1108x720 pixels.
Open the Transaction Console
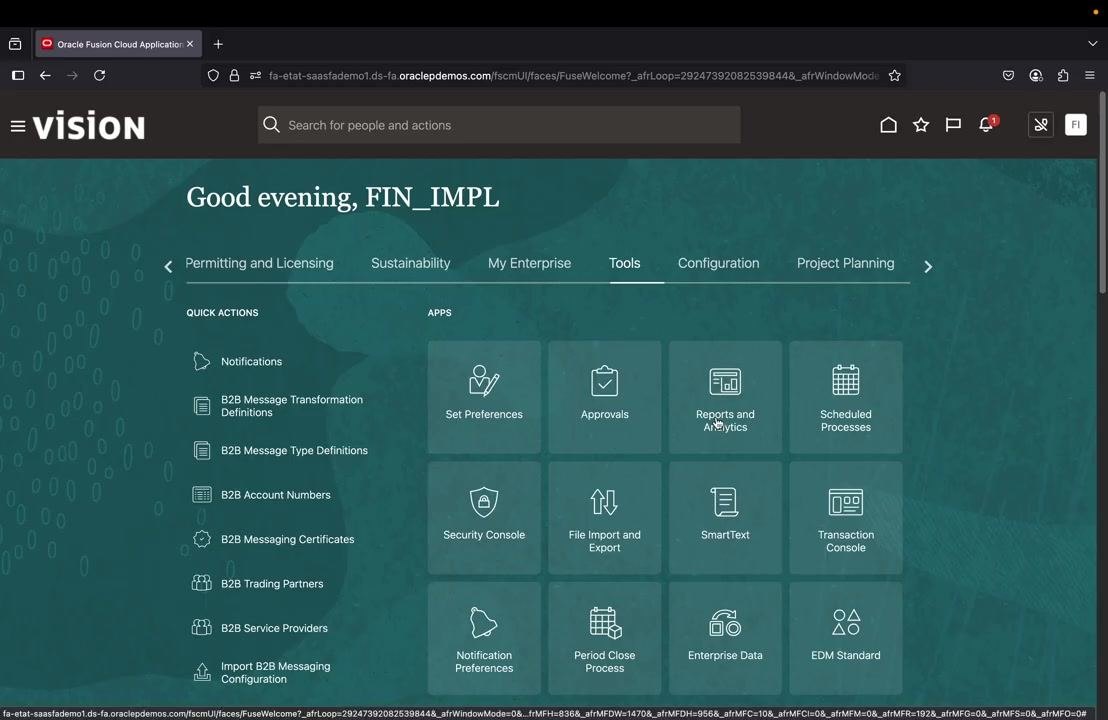click(846, 518)
